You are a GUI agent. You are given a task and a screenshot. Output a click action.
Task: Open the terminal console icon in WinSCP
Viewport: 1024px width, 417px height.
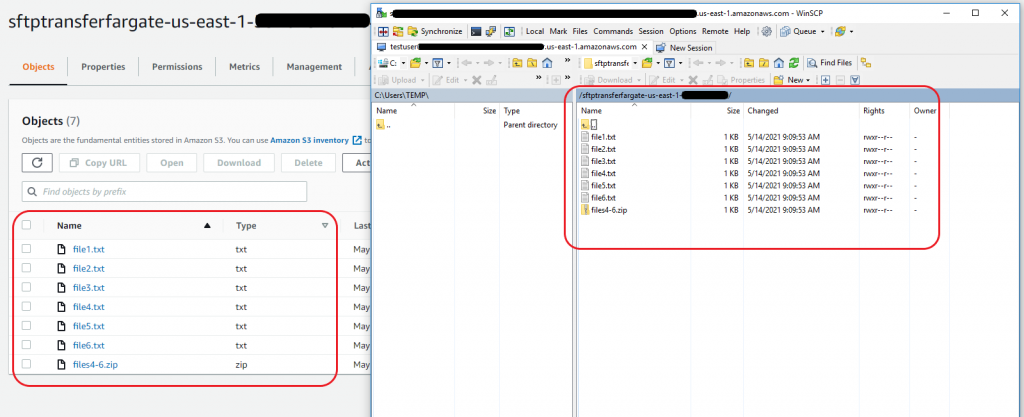tap(476, 31)
